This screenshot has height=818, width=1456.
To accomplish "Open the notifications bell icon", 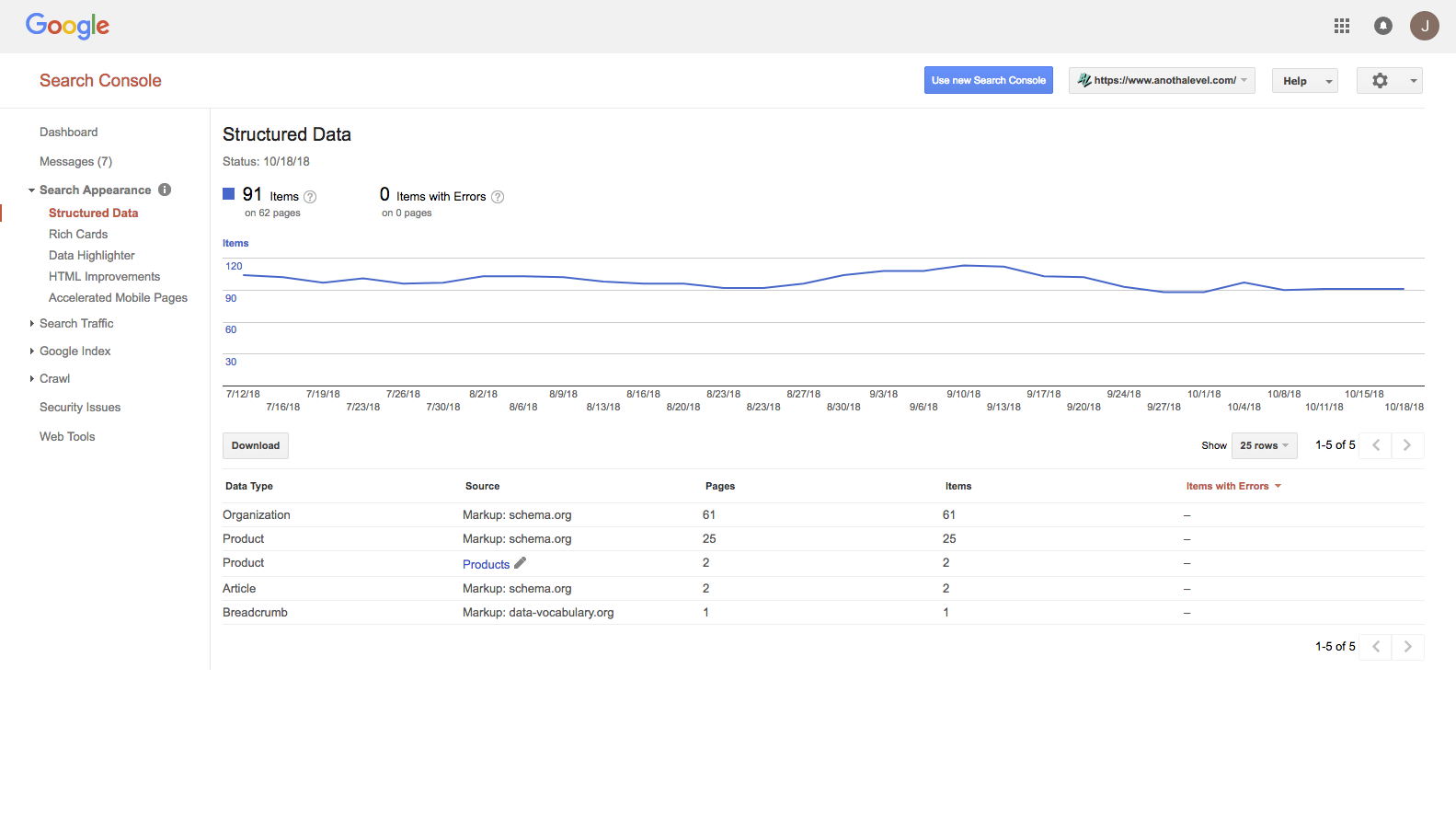I will [1382, 26].
